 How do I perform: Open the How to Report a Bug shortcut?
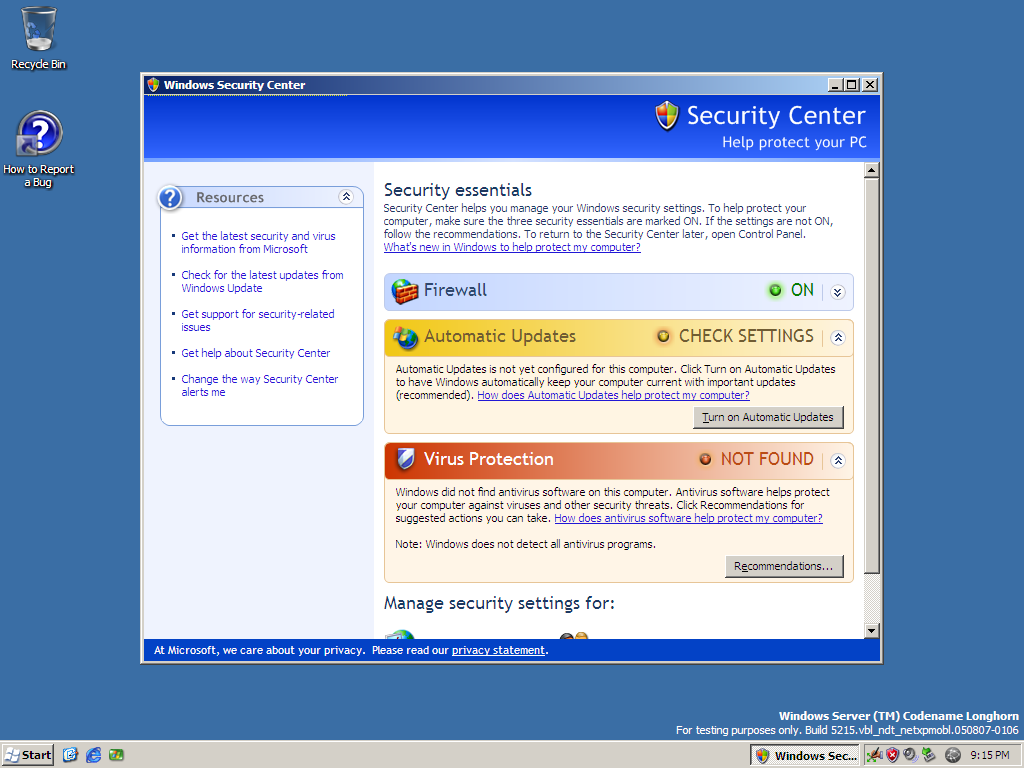point(39,149)
